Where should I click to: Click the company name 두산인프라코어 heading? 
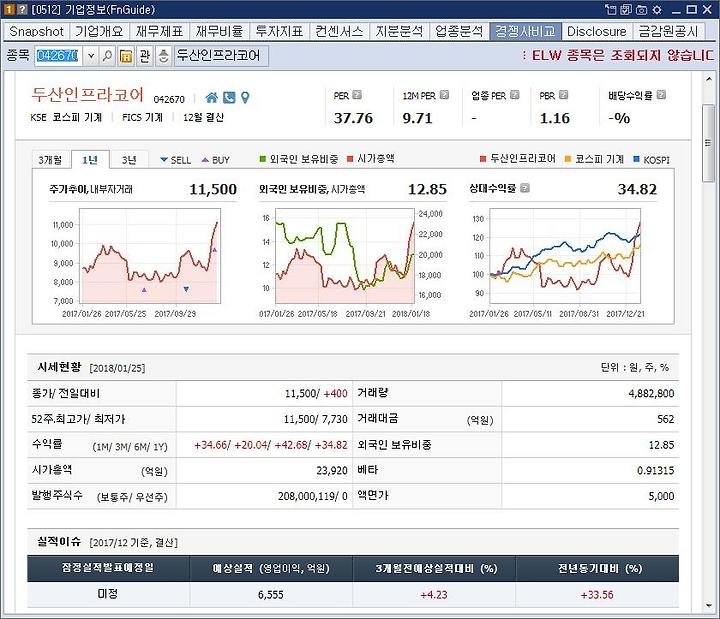pyautogui.click(x=87, y=95)
